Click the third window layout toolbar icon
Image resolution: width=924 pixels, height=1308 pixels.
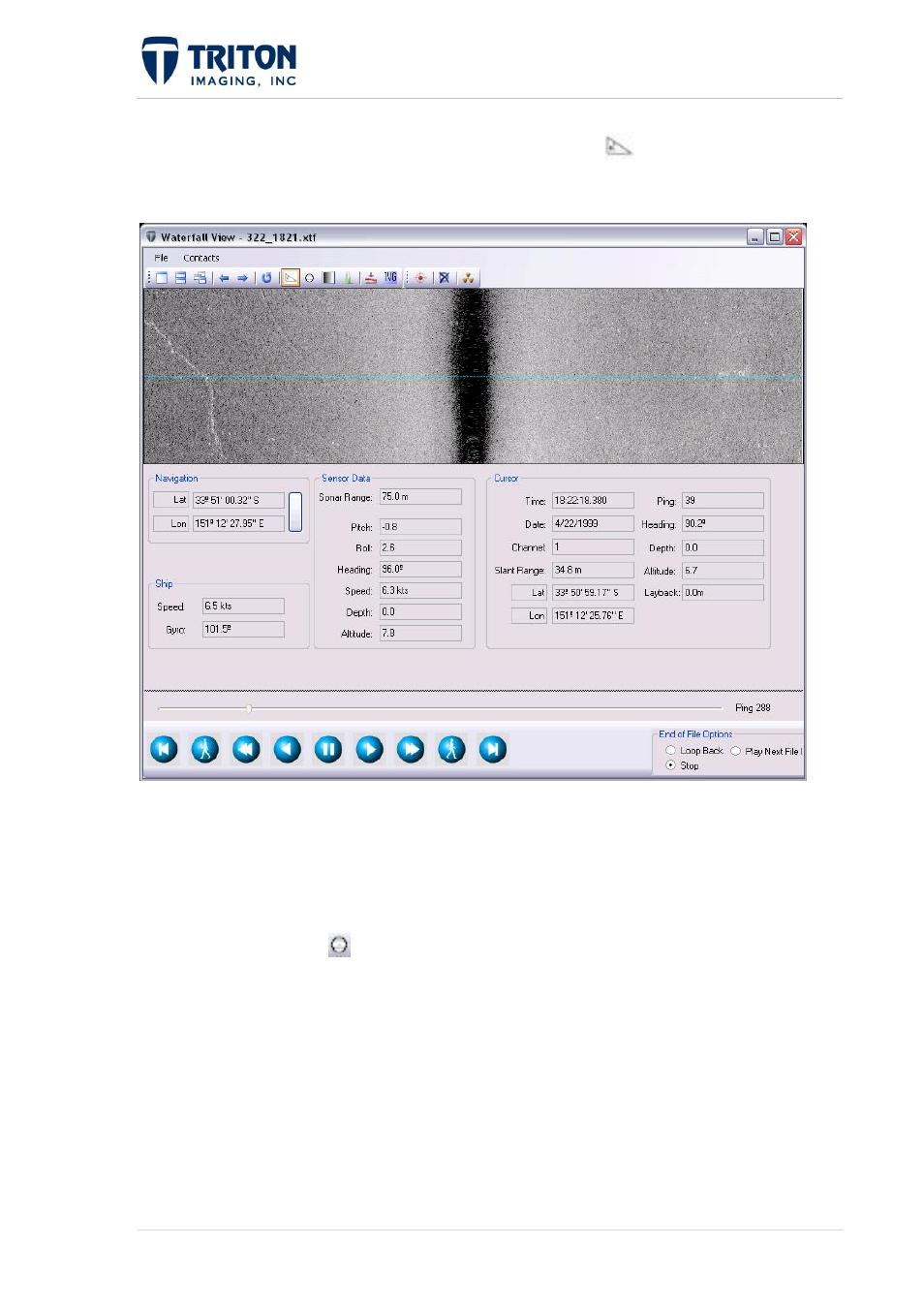pyautogui.click(x=200, y=278)
